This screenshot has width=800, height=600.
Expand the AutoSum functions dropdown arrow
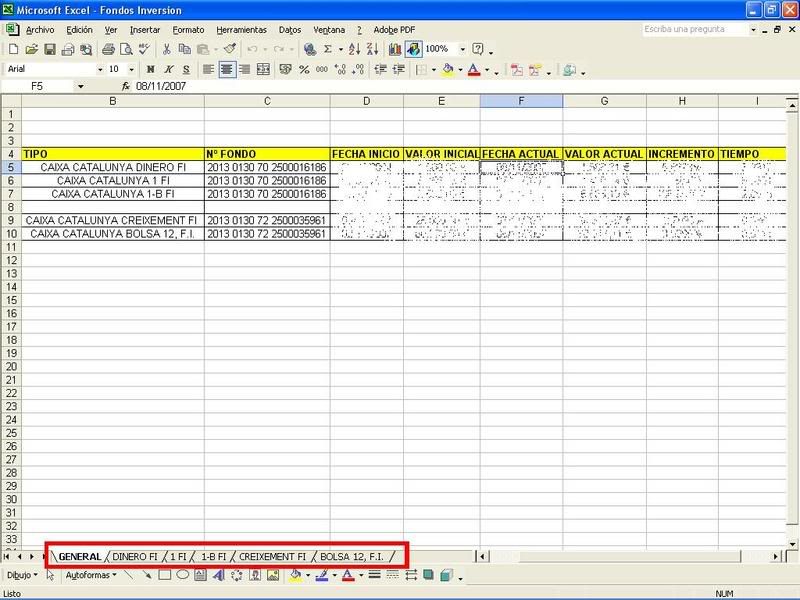tap(340, 49)
